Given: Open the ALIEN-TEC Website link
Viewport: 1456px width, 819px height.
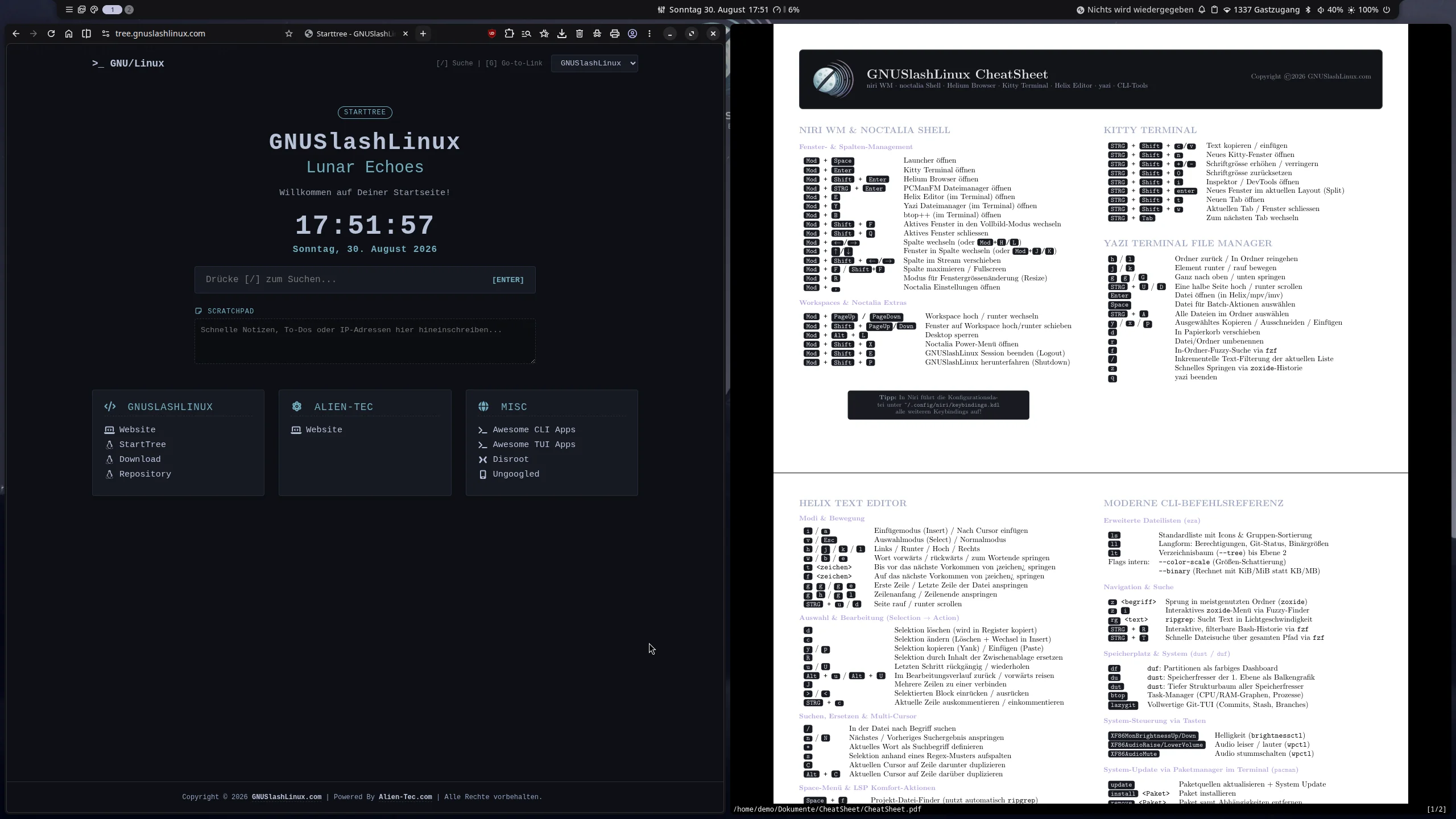Looking at the screenshot, I should pyautogui.click(x=324, y=430).
